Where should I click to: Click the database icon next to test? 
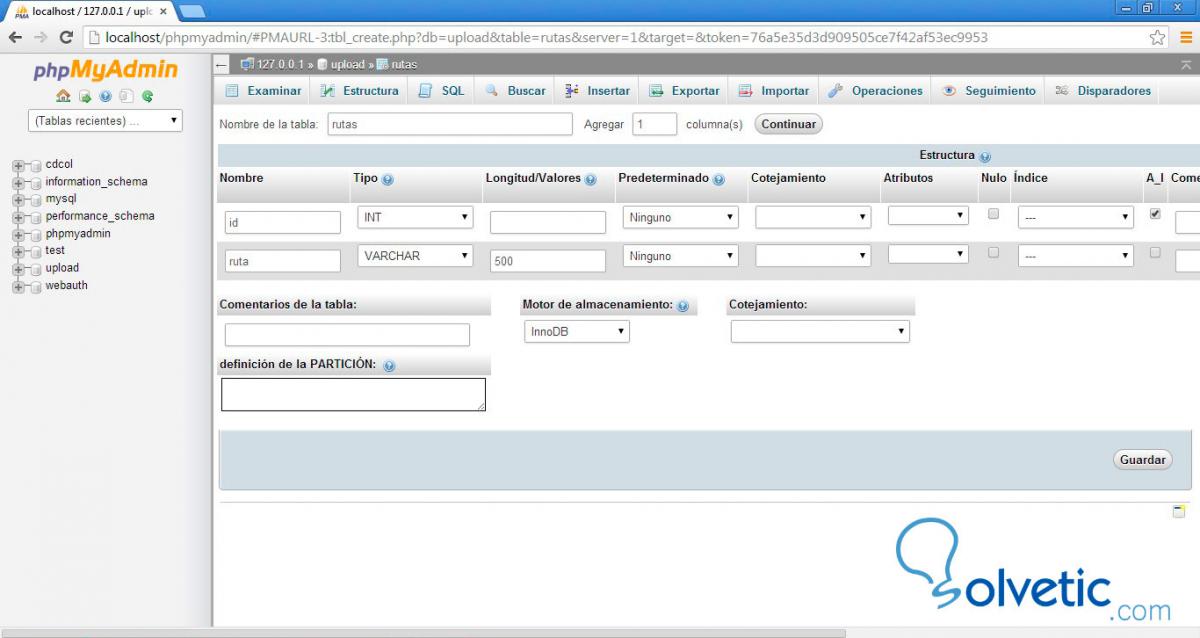[x=36, y=252]
